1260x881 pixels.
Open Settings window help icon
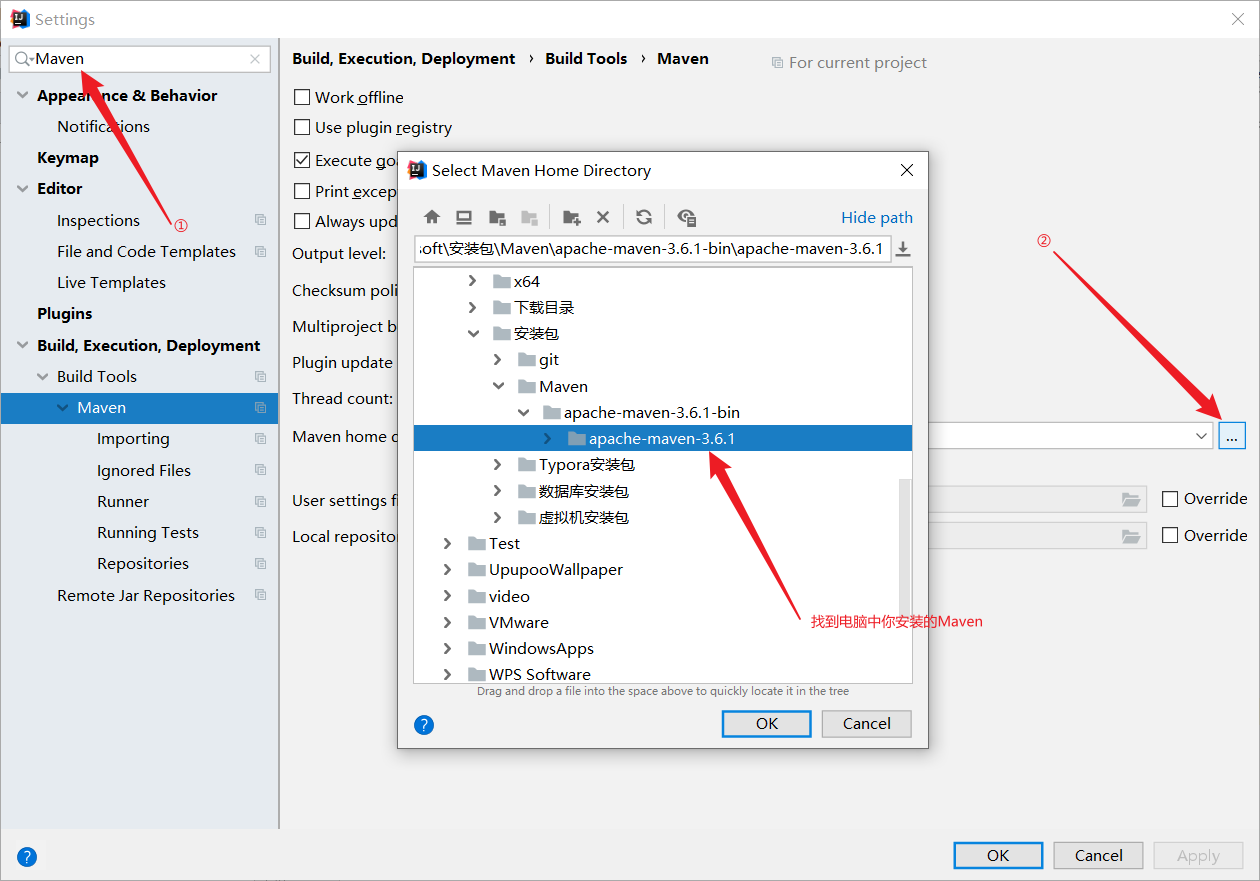pos(27,856)
